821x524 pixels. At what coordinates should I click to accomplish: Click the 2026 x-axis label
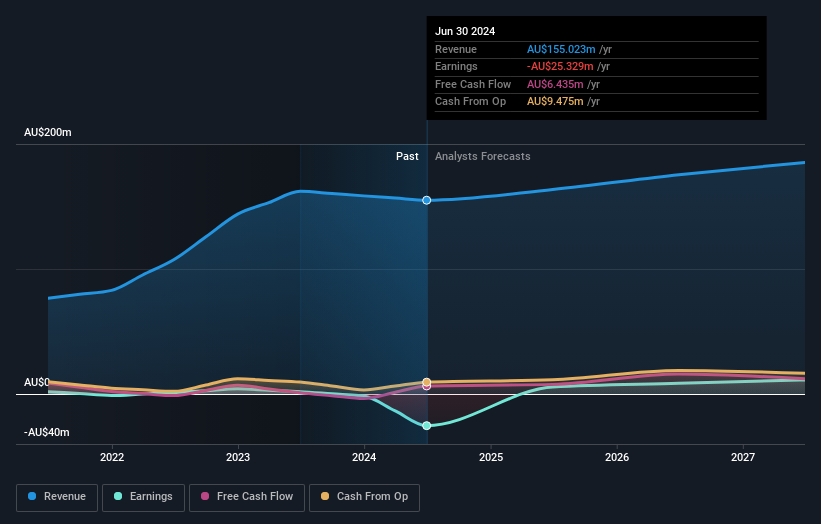(x=617, y=457)
